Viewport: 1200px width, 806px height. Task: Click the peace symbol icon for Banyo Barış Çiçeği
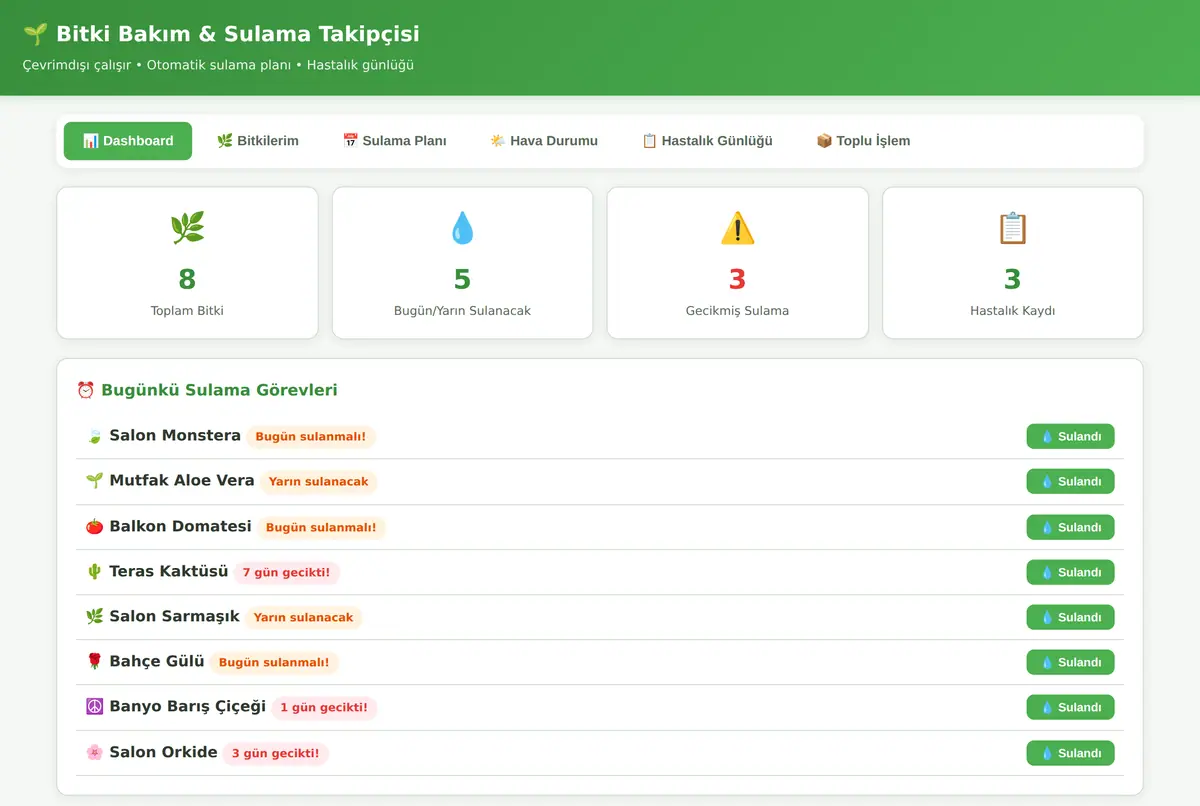pyautogui.click(x=94, y=707)
